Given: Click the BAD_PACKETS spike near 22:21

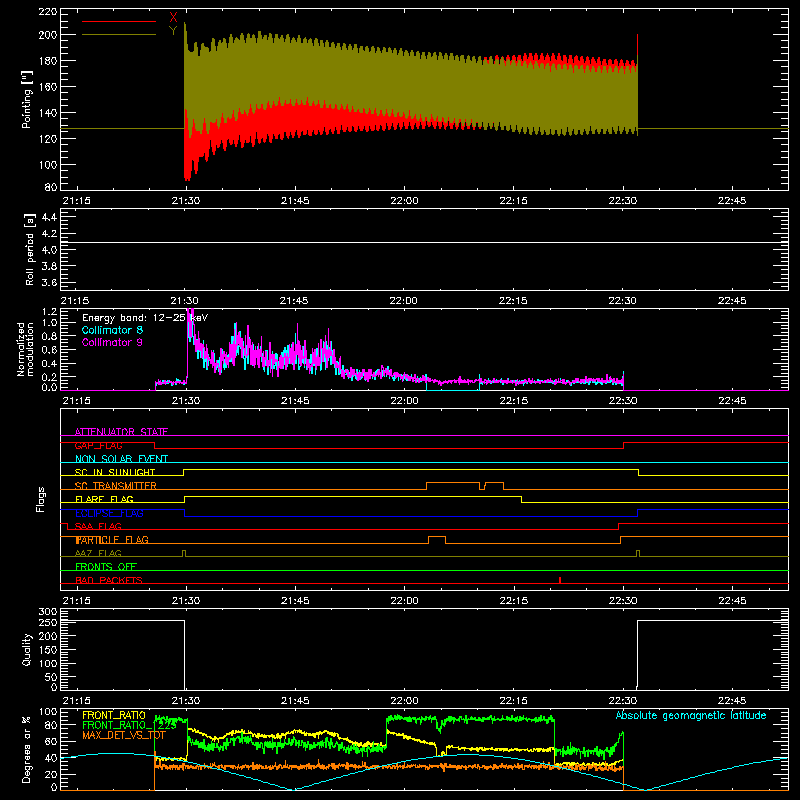Looking at the screenshot, I should [x=560, y=580].
